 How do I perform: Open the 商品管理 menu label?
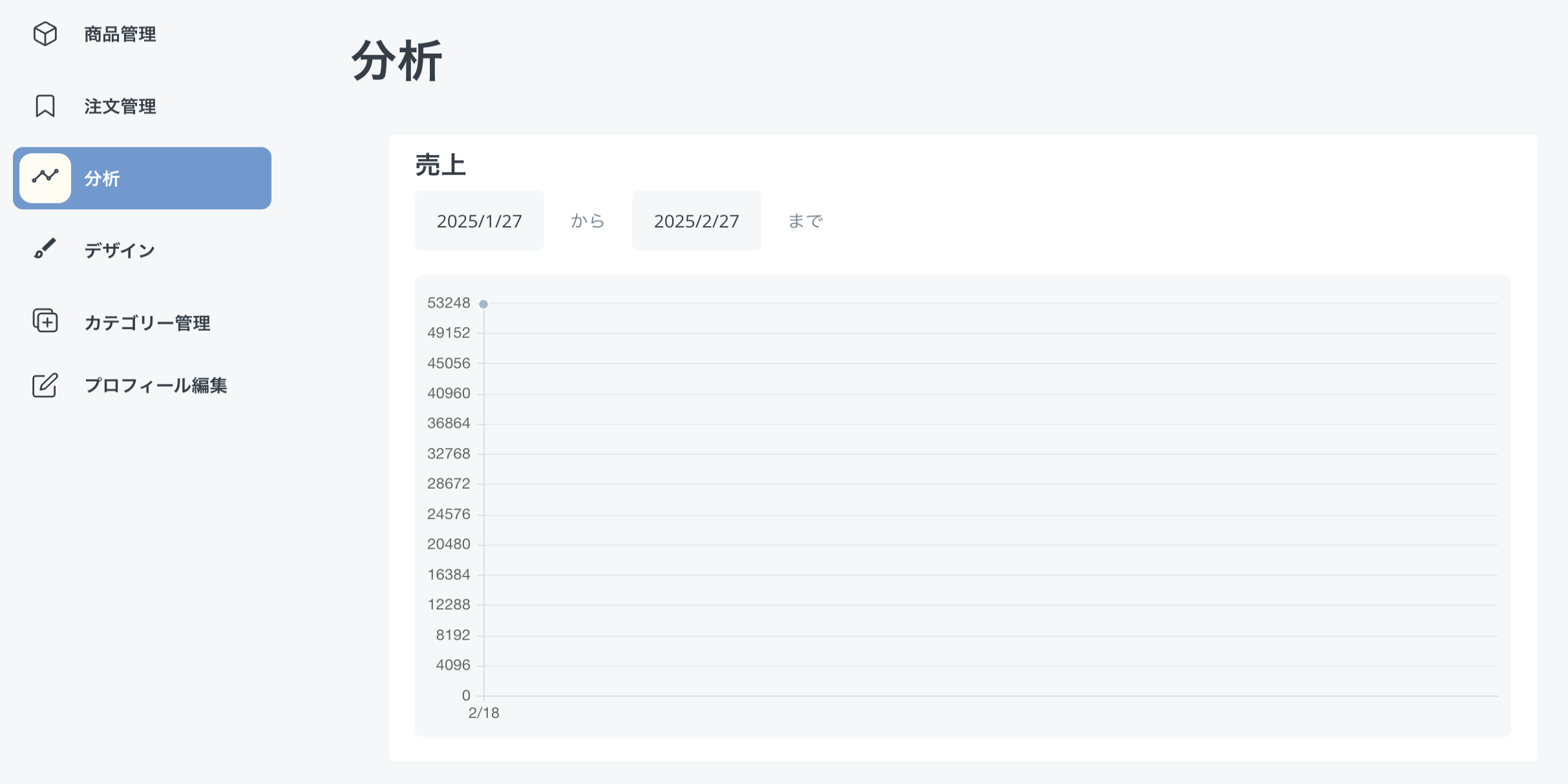tap(120, 34)
